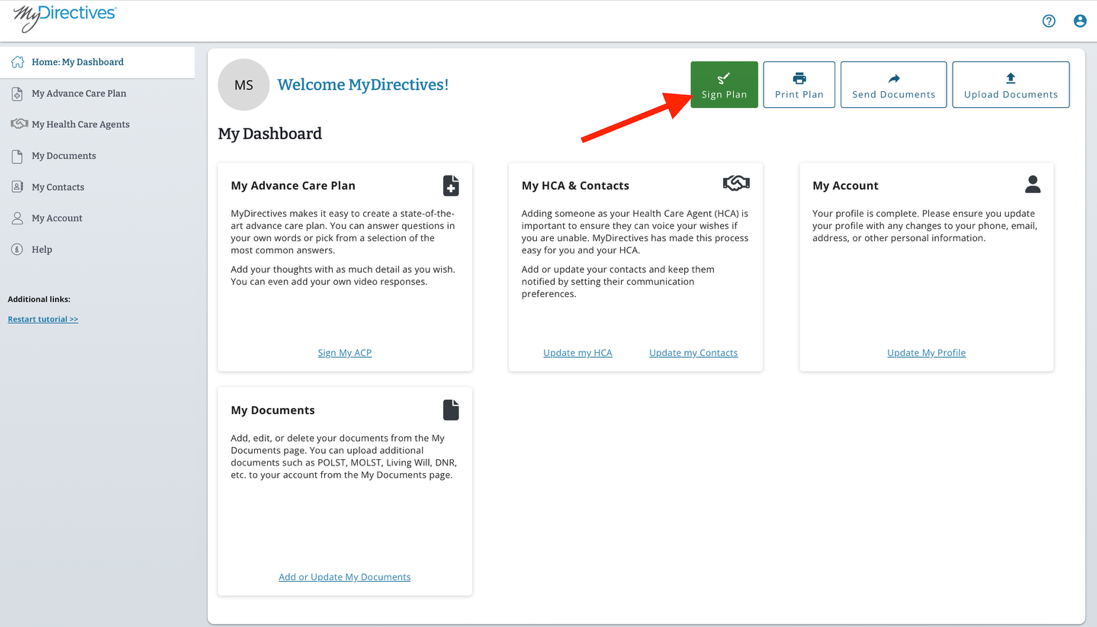Viewport: 1097px width, 627px height.
Task: Click the Print Plan button
Action: coord(799,85)
